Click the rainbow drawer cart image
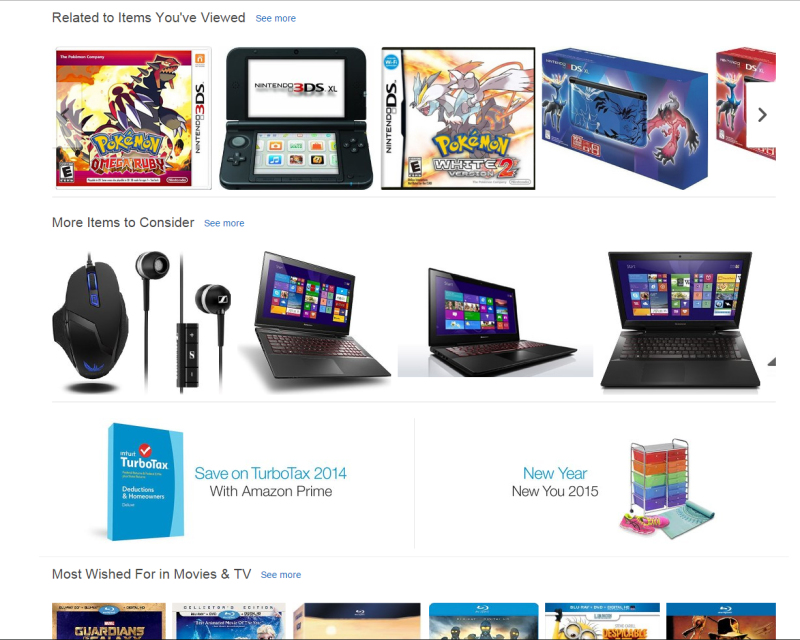Image resolution: width=800 pixels, height=640 pixels. (x=666, y=488)
